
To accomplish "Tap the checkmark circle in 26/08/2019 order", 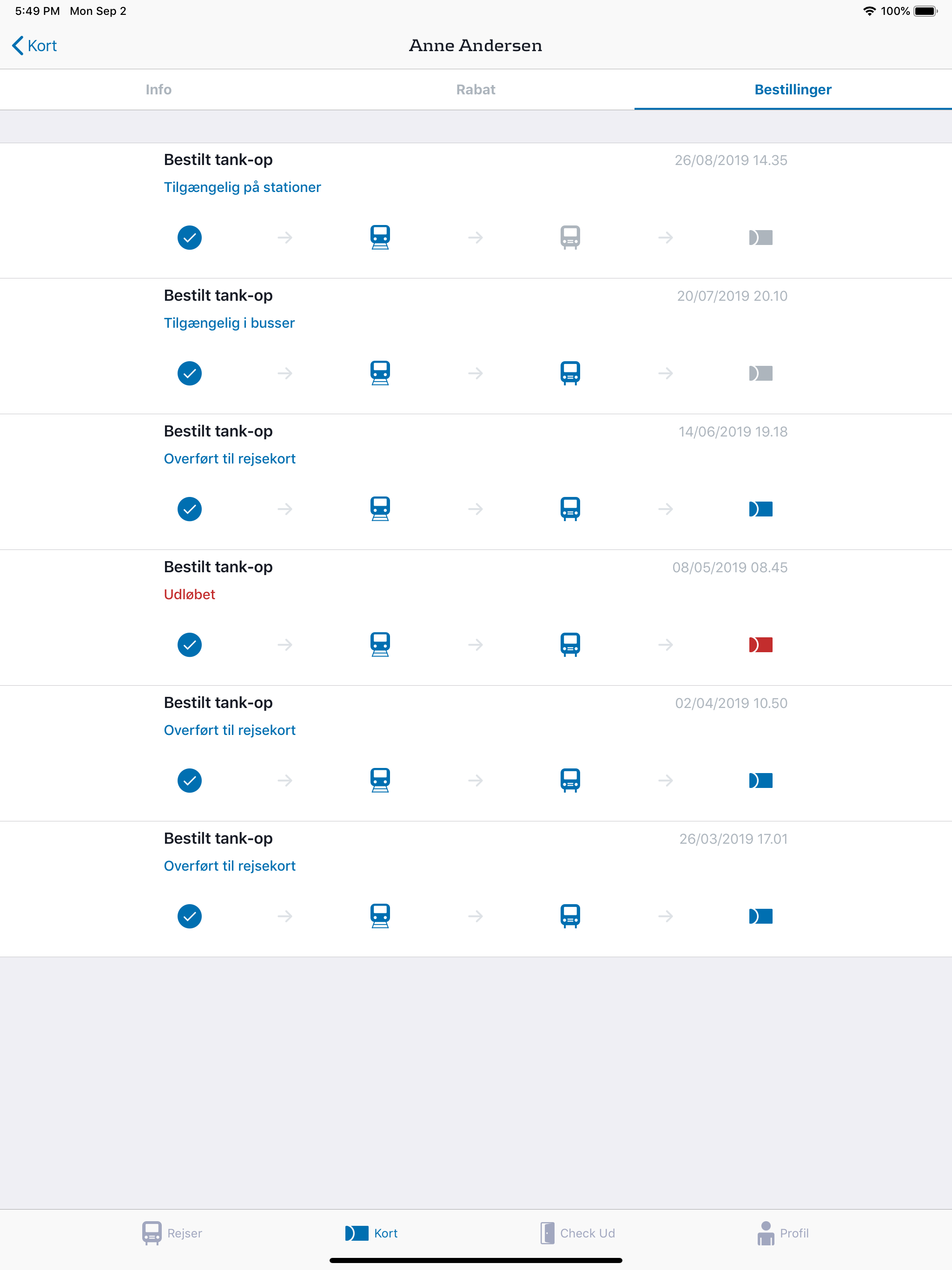I will (190, 238).
